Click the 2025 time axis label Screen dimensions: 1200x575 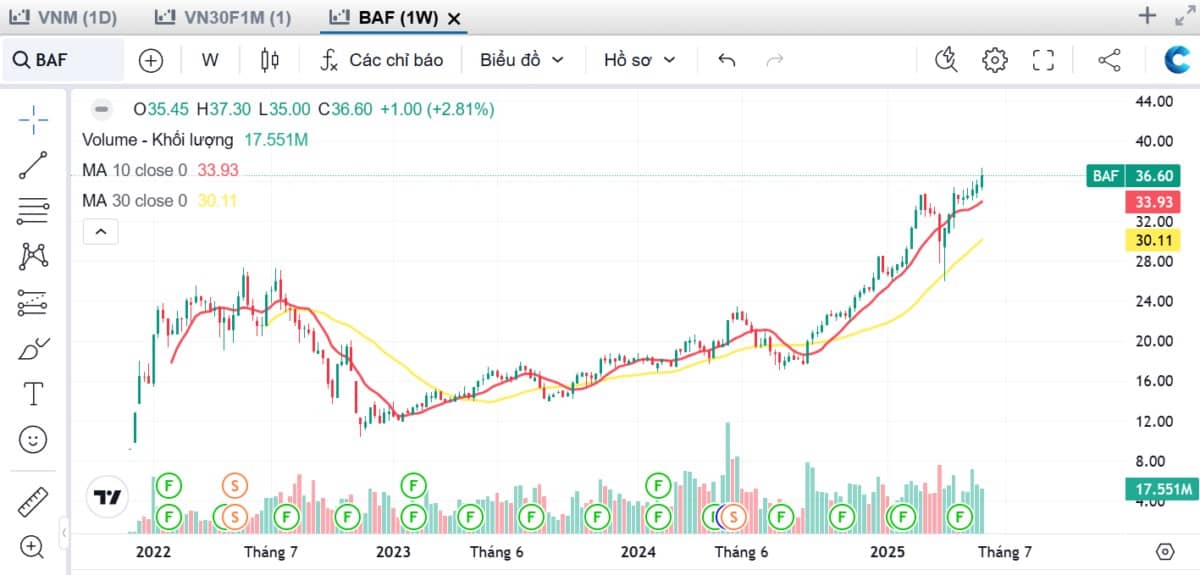coord(887,552)
